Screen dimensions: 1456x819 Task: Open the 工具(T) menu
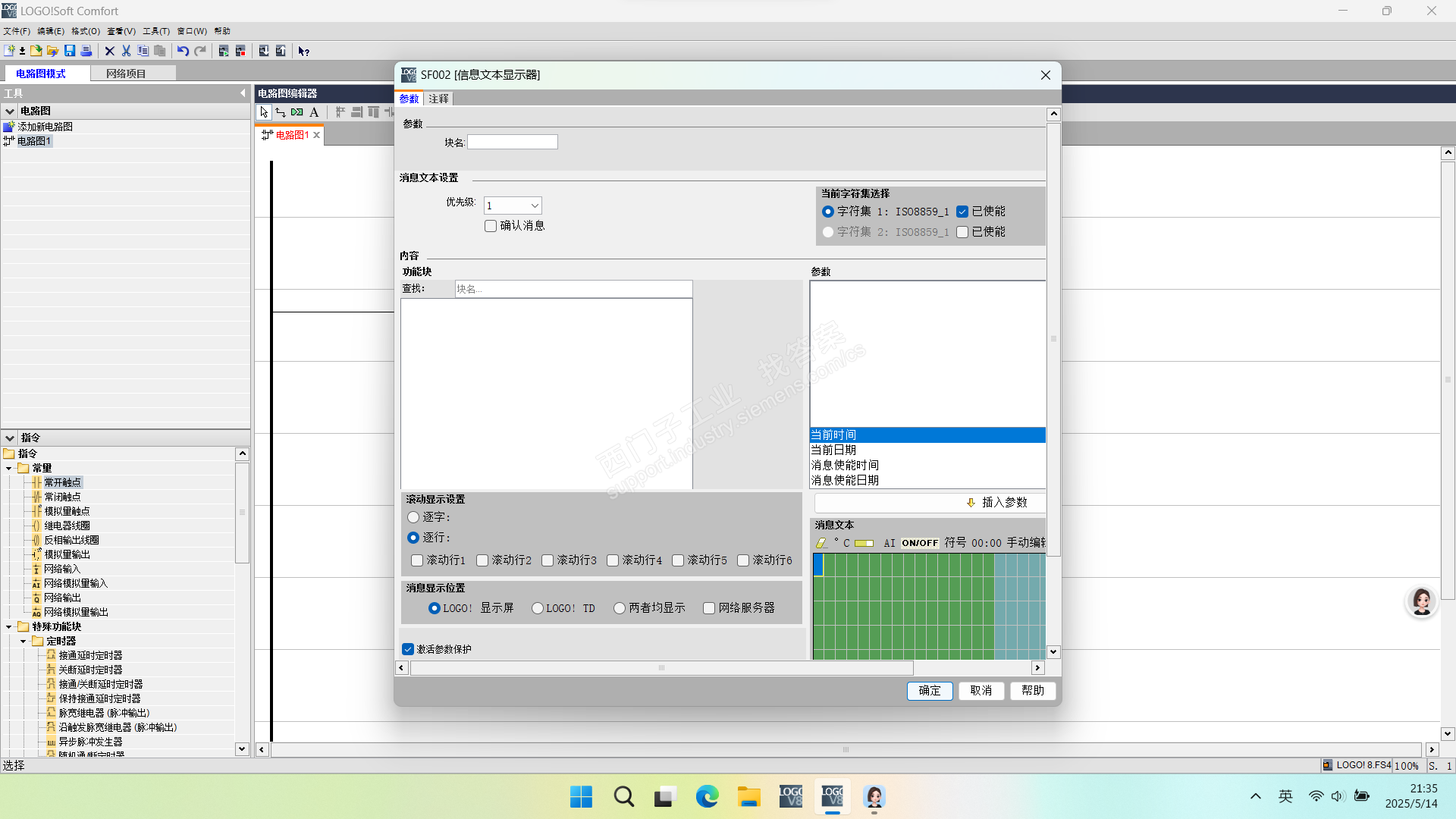tap(155, 31)
